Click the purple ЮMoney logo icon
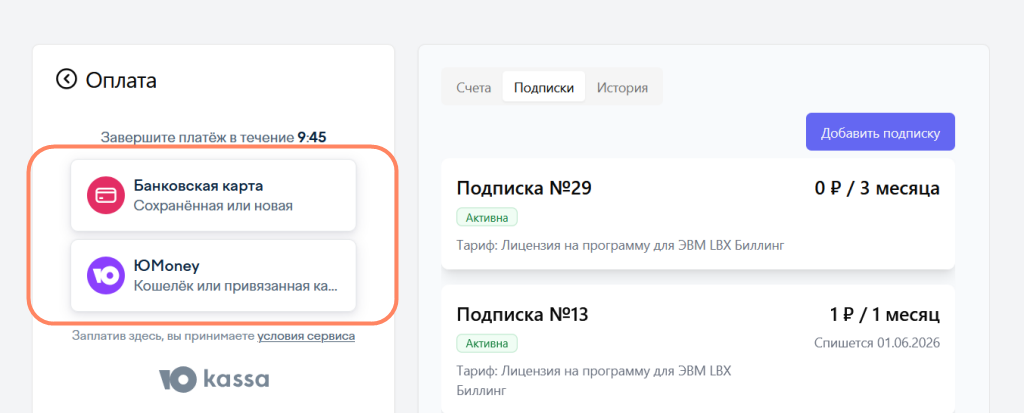Screen dimensions: 1024x413 (x=106, y=276)
